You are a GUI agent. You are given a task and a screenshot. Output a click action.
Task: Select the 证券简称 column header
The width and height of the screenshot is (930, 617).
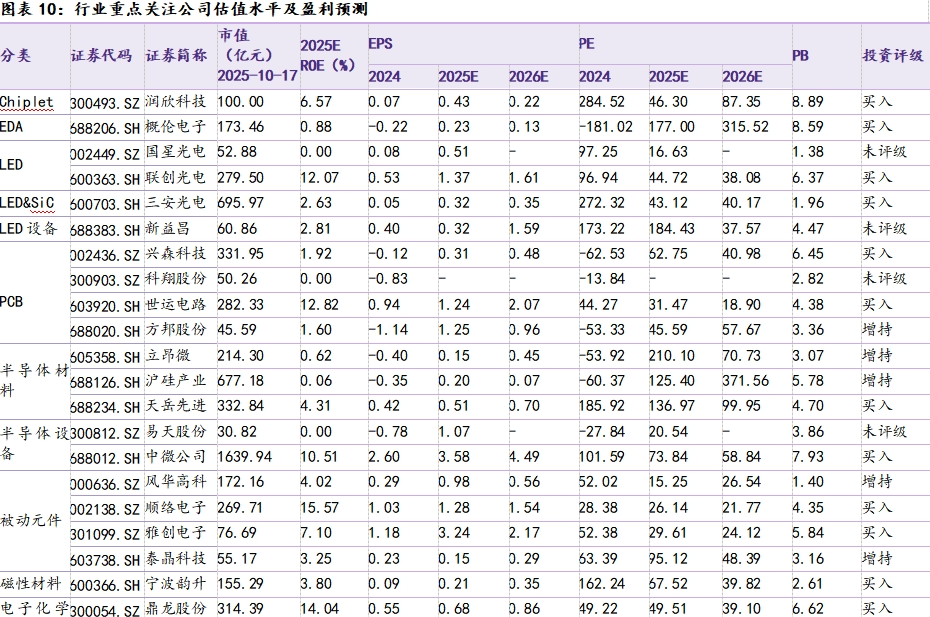tap(176, 56)
